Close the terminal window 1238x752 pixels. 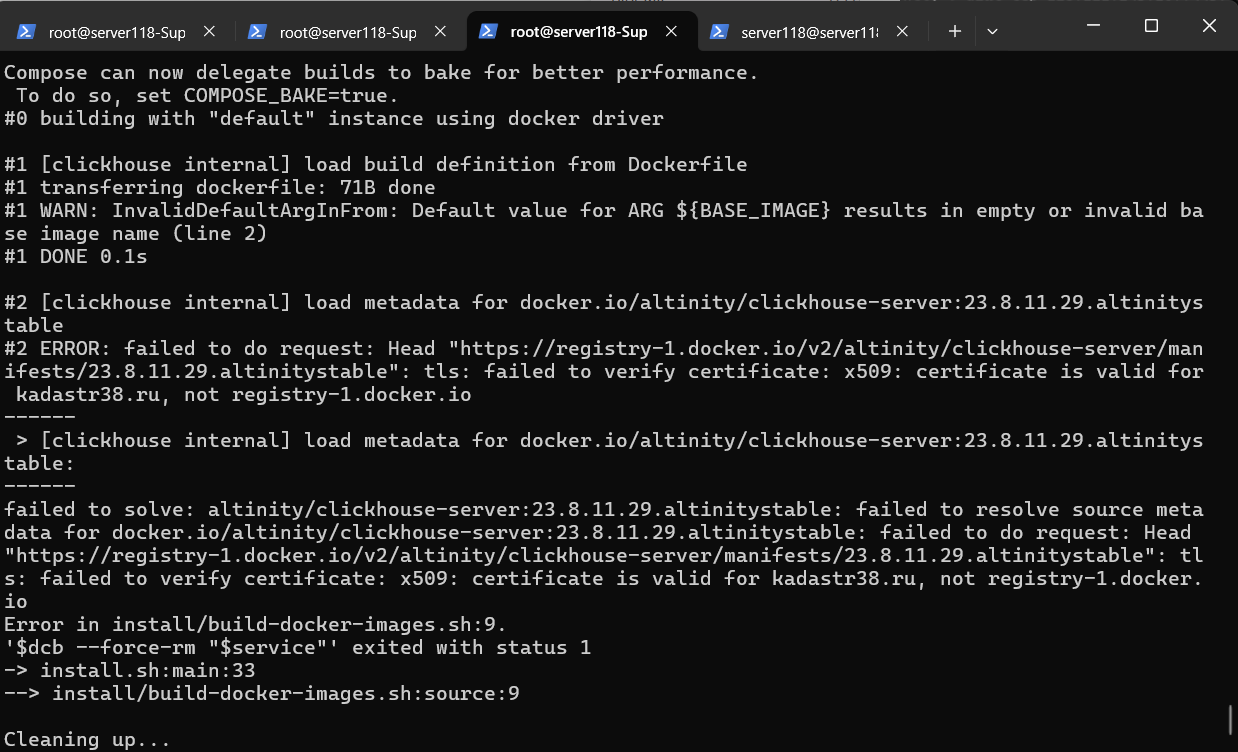1209,25
